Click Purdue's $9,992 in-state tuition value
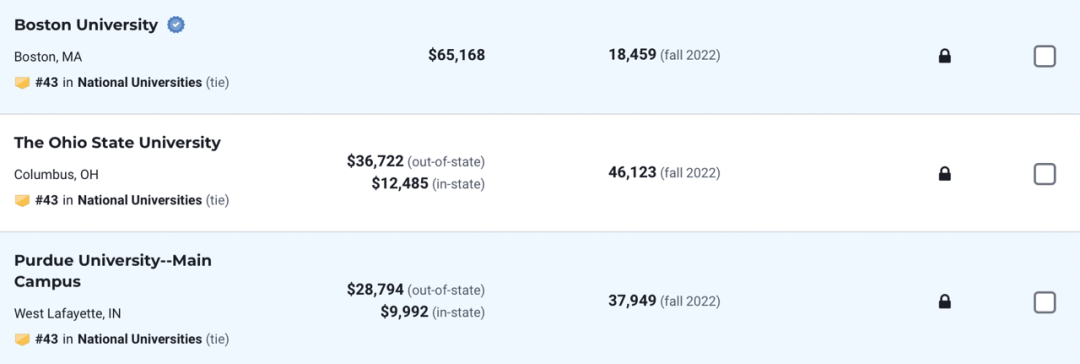The width and height of the screenshot is (1080, 364). pyautogui.click(x=404, y=312)
